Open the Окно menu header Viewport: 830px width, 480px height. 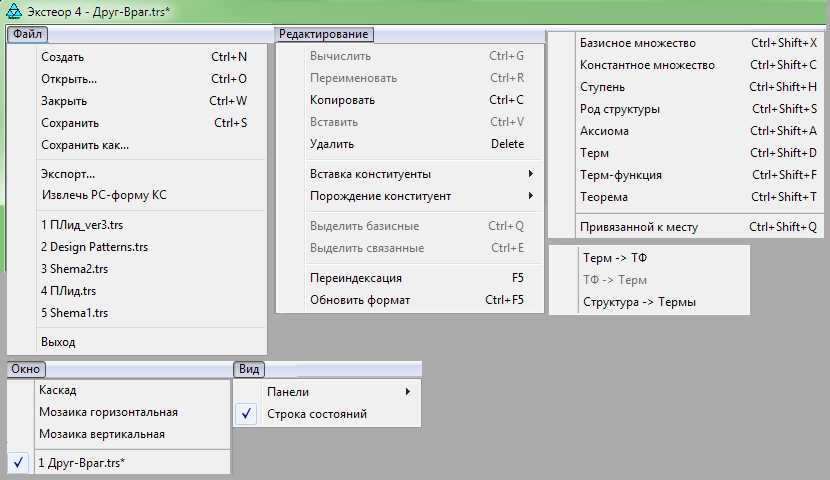coord(26,369)
